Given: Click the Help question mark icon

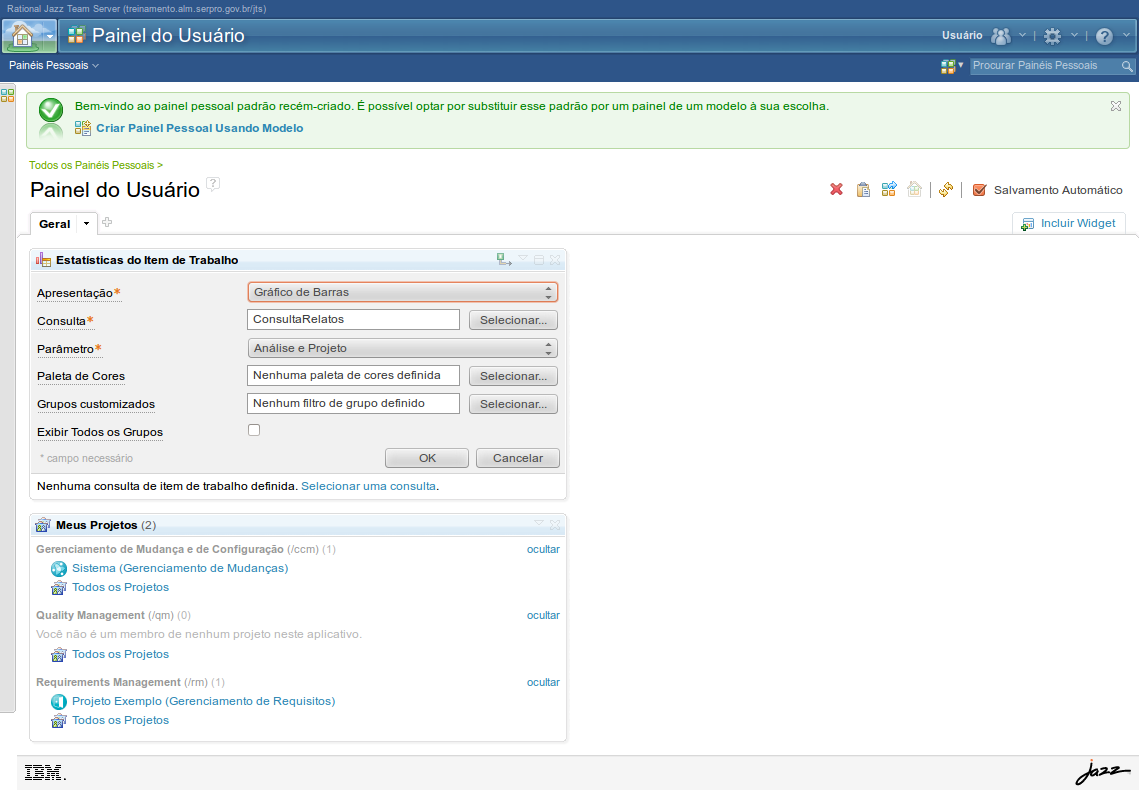Looking at the screenshot, I should pyautogui.click(x=1104, y=36).
